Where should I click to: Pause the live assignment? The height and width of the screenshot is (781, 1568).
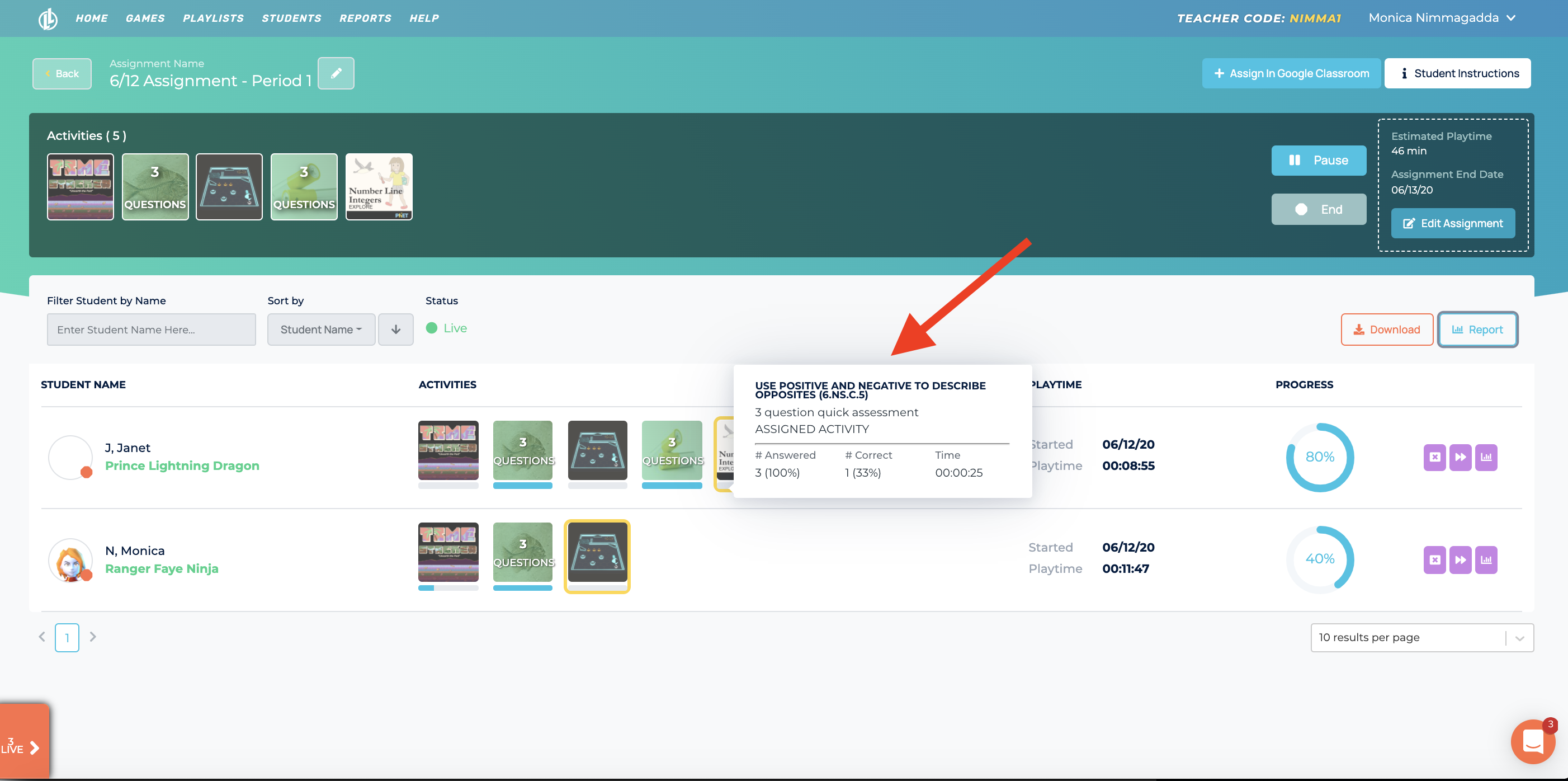click(x=1319, y=160)
